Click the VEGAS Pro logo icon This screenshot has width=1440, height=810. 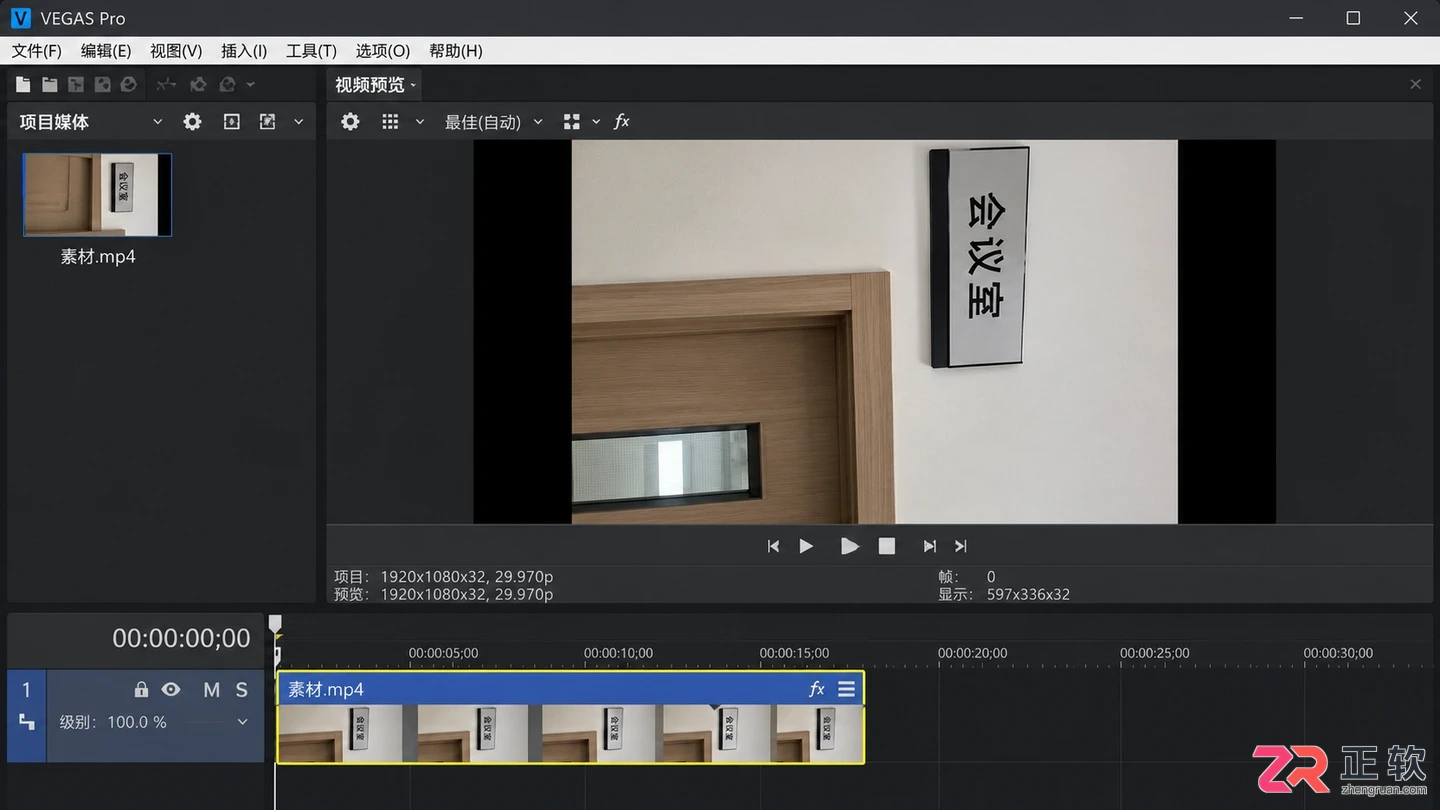click(21, 18)
